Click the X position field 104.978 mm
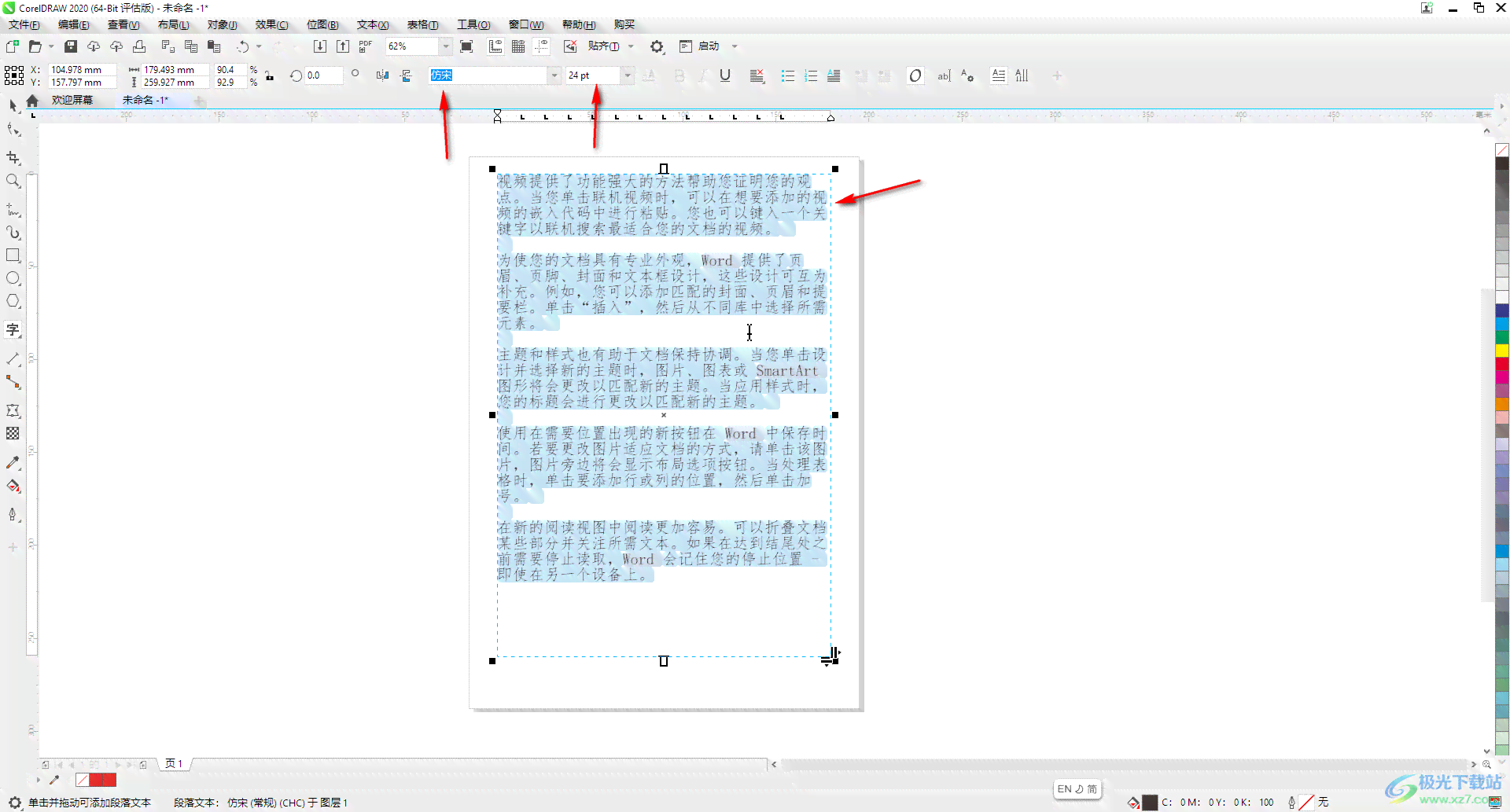Viewport: 1510px width, 812px height. click(83, 70)
